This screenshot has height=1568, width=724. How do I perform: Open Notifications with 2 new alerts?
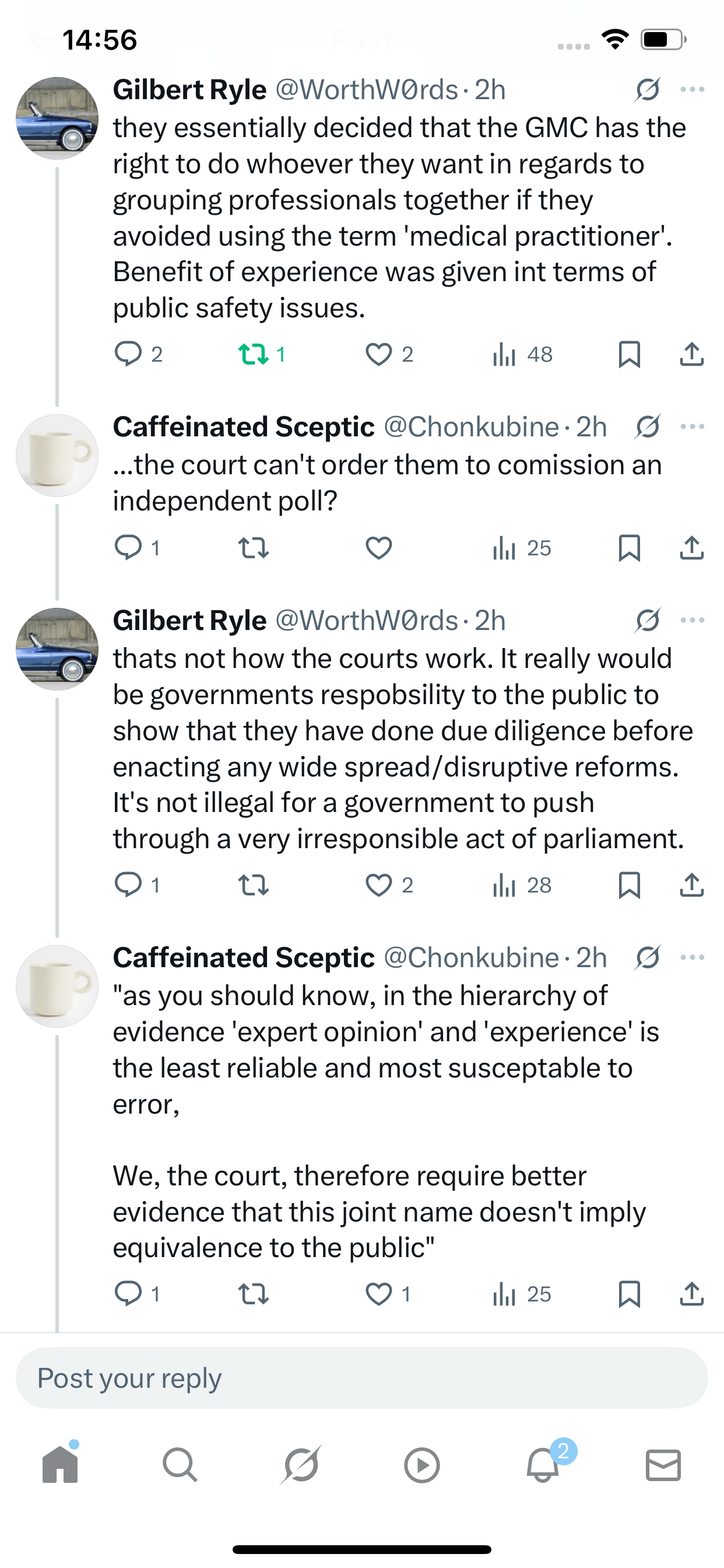click(x=543, y=1464)
